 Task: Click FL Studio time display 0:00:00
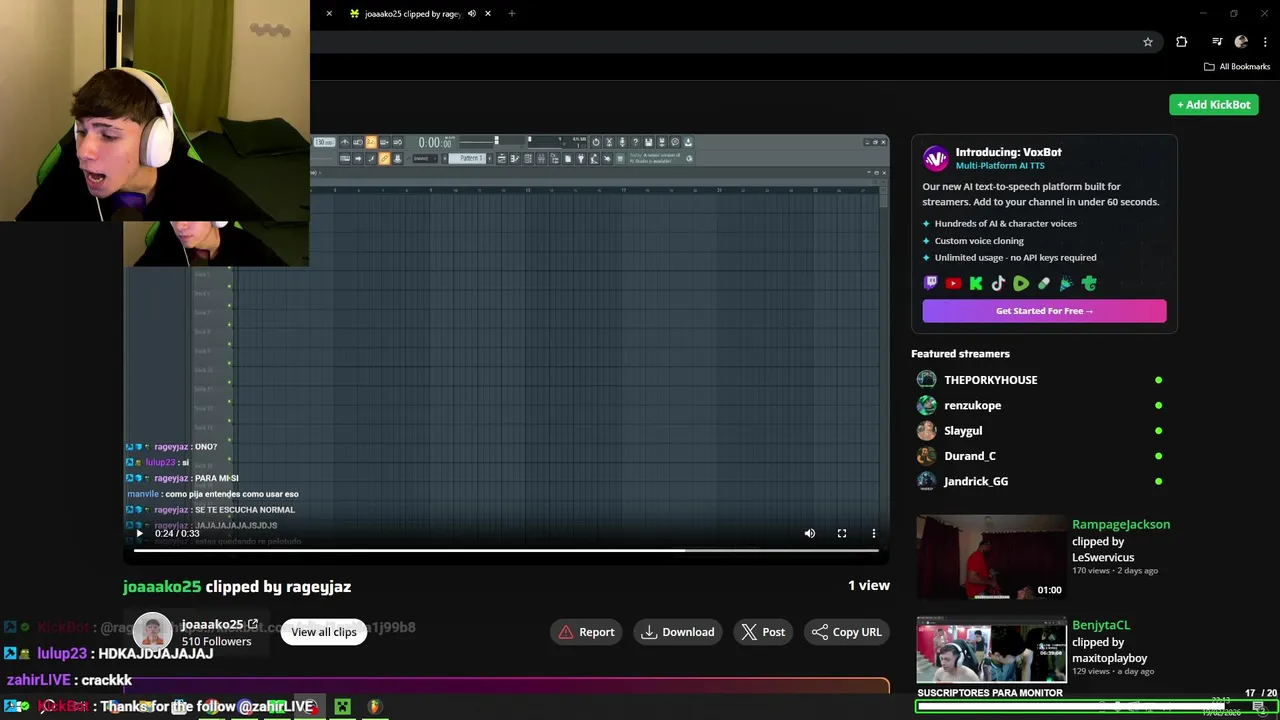tap(435, 143)
